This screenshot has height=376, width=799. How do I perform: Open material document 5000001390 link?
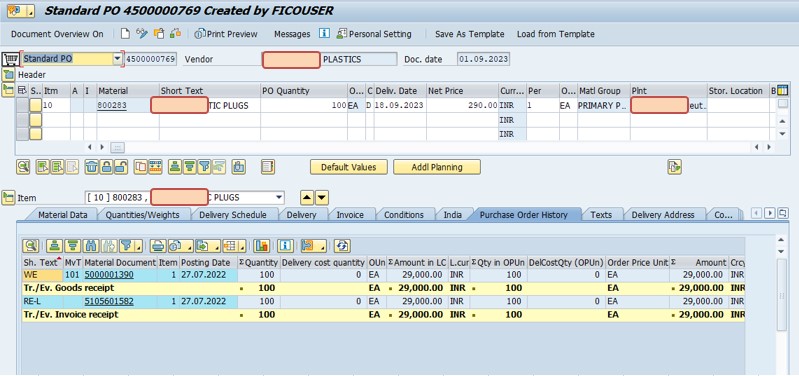pos(109,275)
